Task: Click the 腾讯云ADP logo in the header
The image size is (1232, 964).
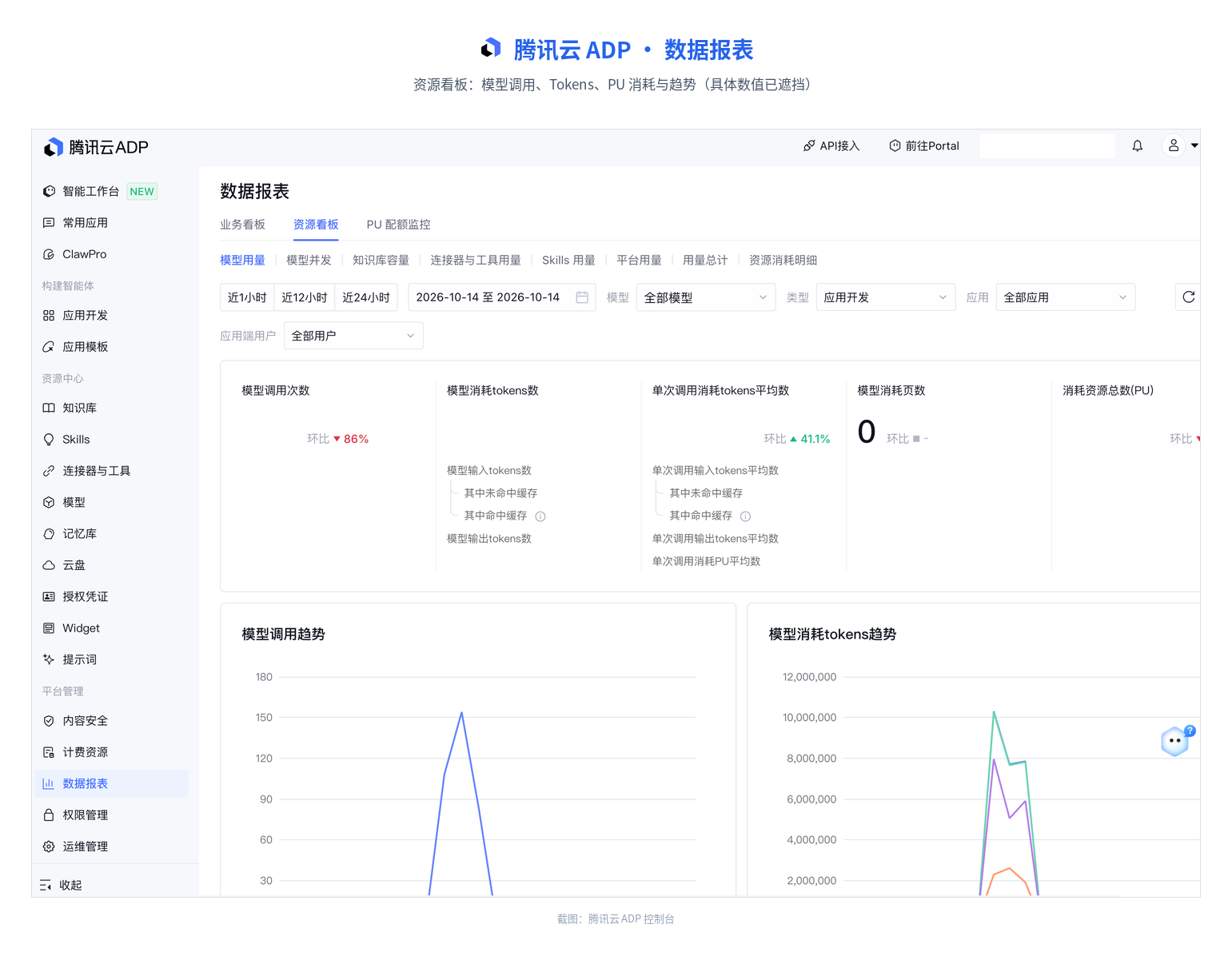Action: (x=96, y=147)
